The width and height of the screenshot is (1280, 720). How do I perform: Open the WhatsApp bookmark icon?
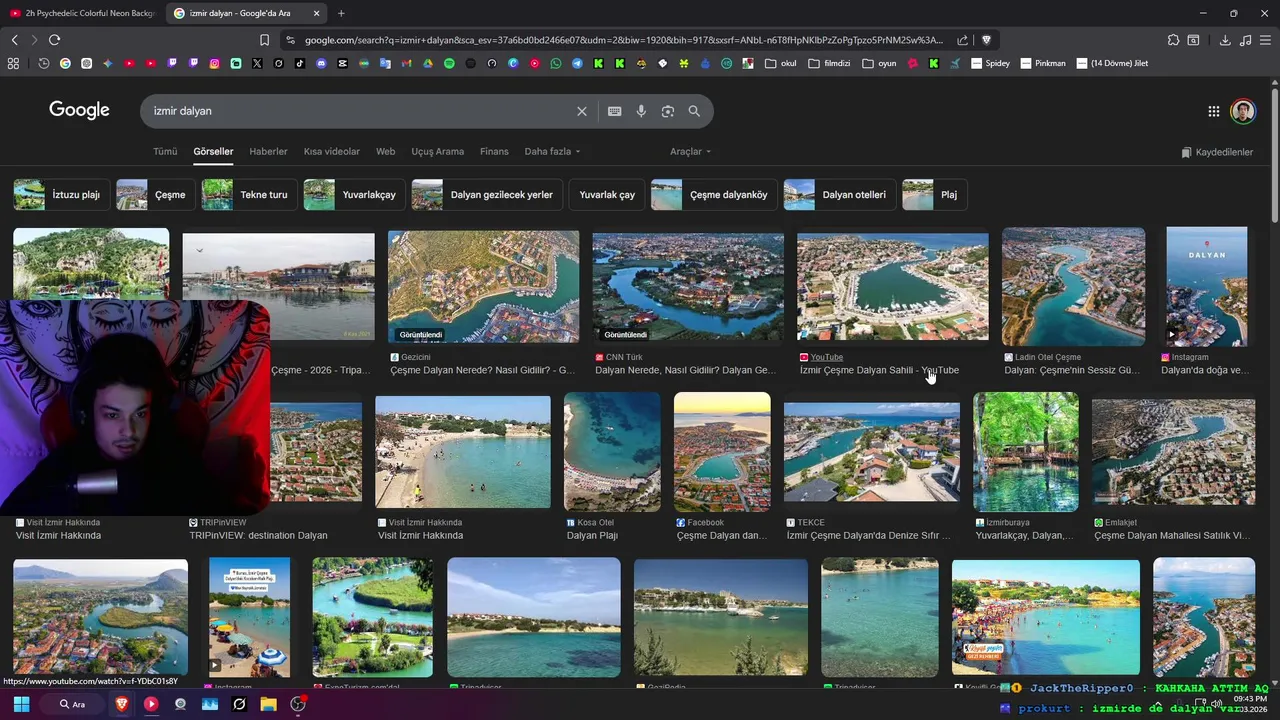coord(556,63)
